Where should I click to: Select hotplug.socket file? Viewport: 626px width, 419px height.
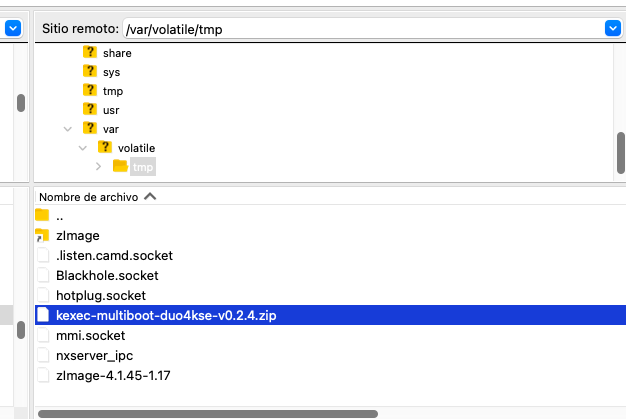101,295
